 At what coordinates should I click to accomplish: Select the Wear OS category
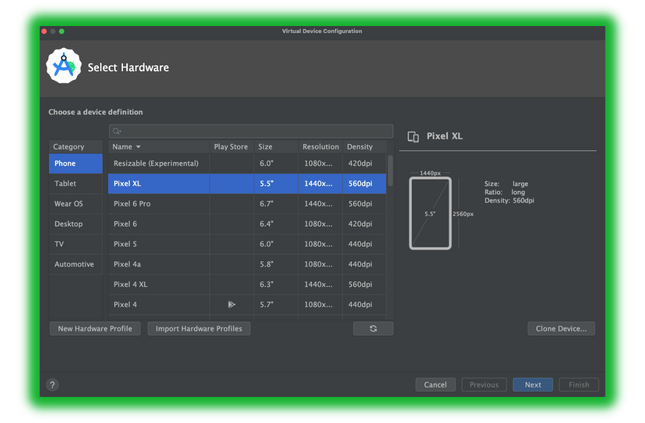68,204
